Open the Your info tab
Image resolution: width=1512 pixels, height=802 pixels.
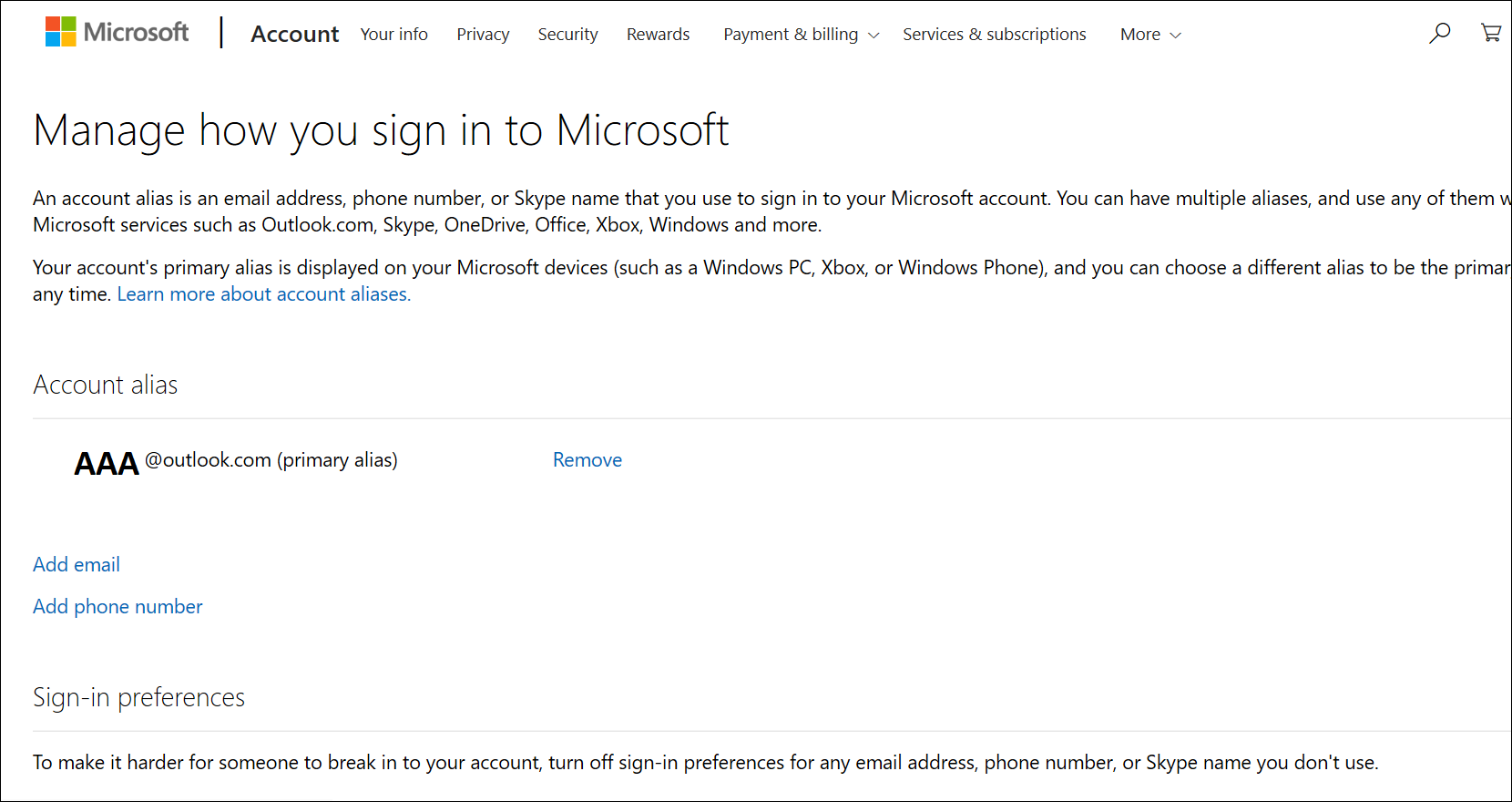(x=393, y=34)
